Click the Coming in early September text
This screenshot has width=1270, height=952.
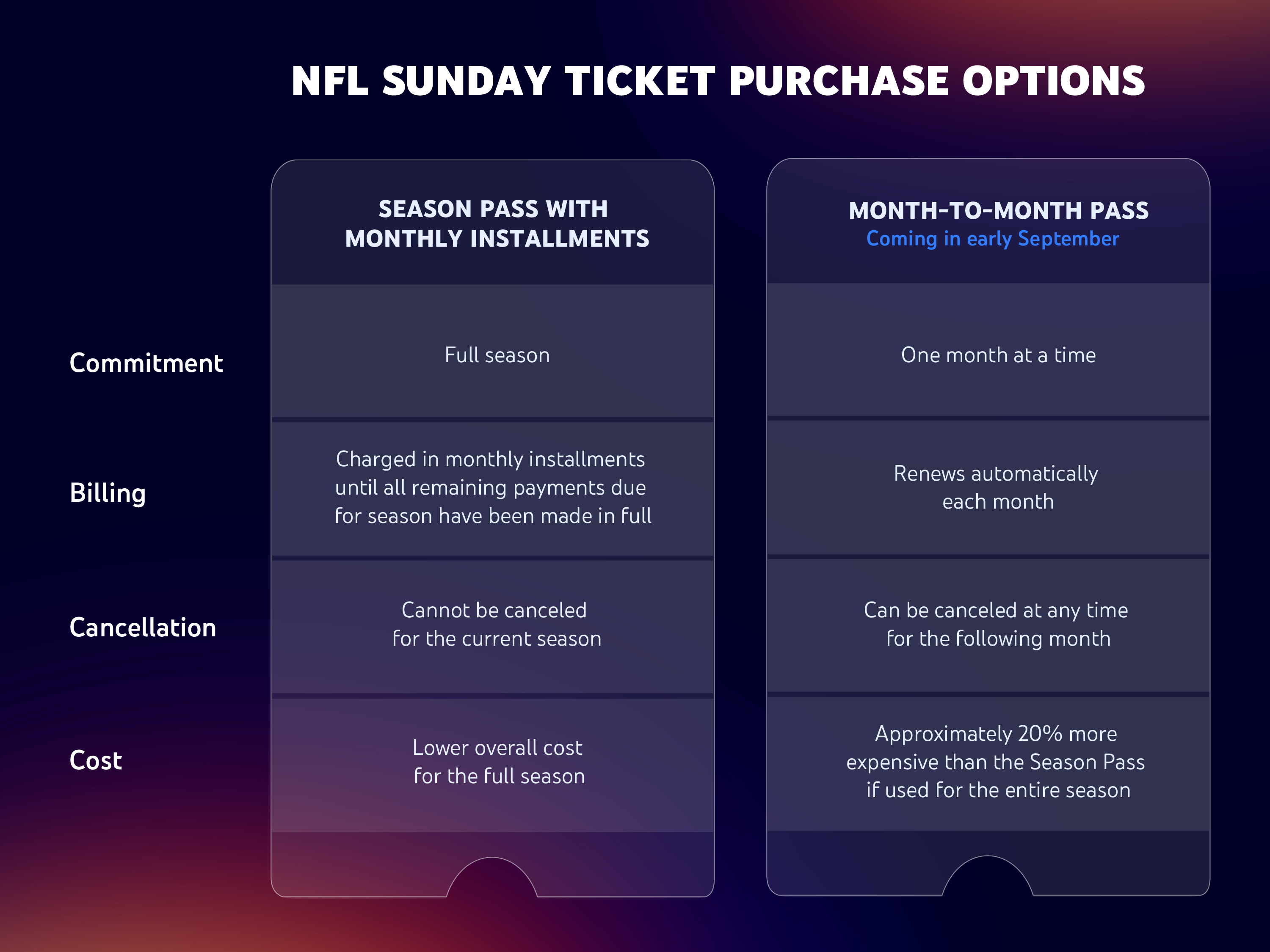tap(992, 239)
